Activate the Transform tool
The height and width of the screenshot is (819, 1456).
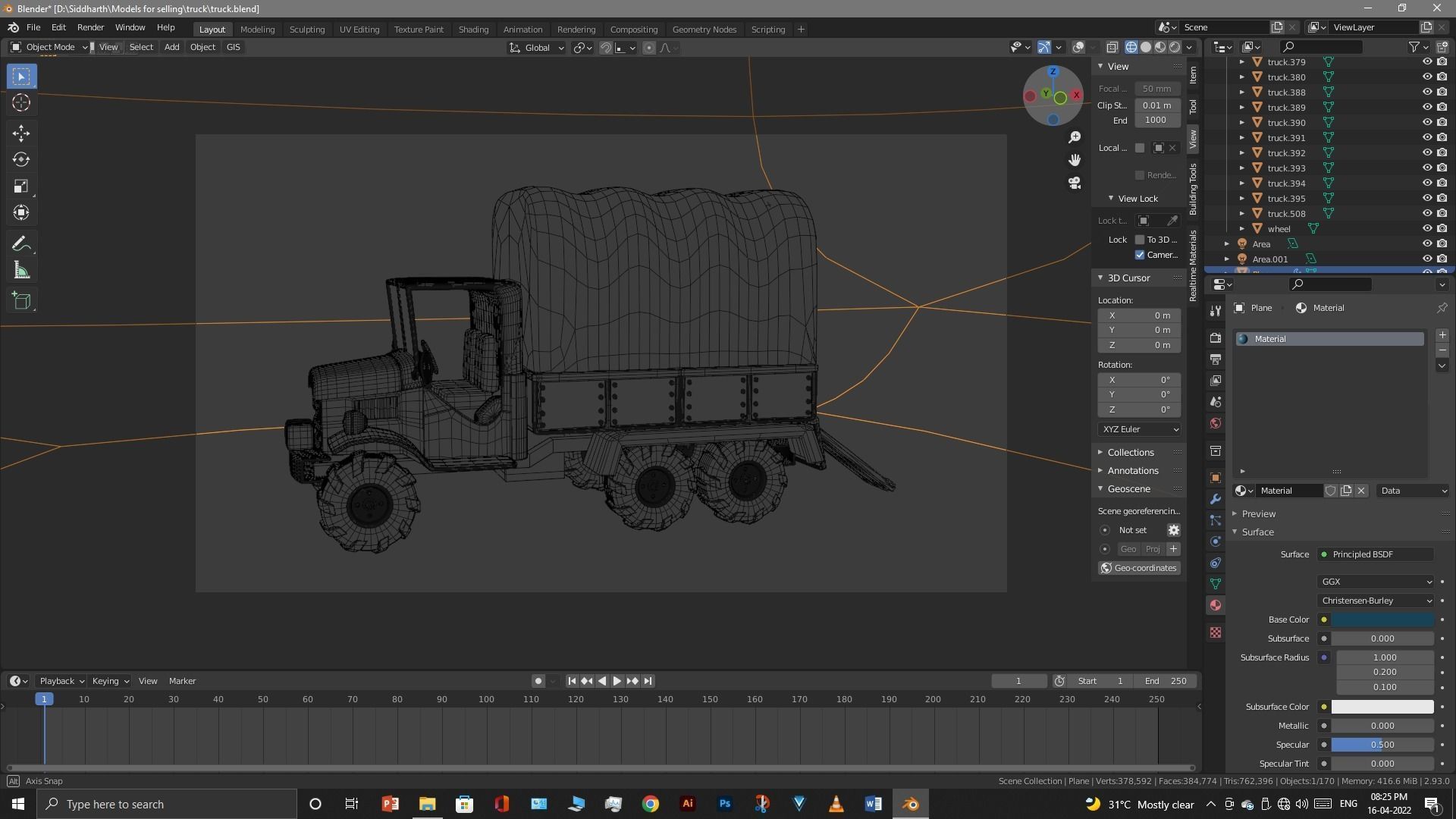(x=21, y=213)
